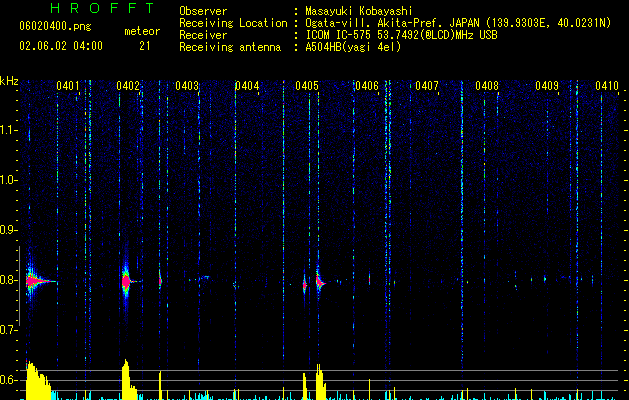Click the 0402 time marker
The image size is (629, 400).
point(128,86)
